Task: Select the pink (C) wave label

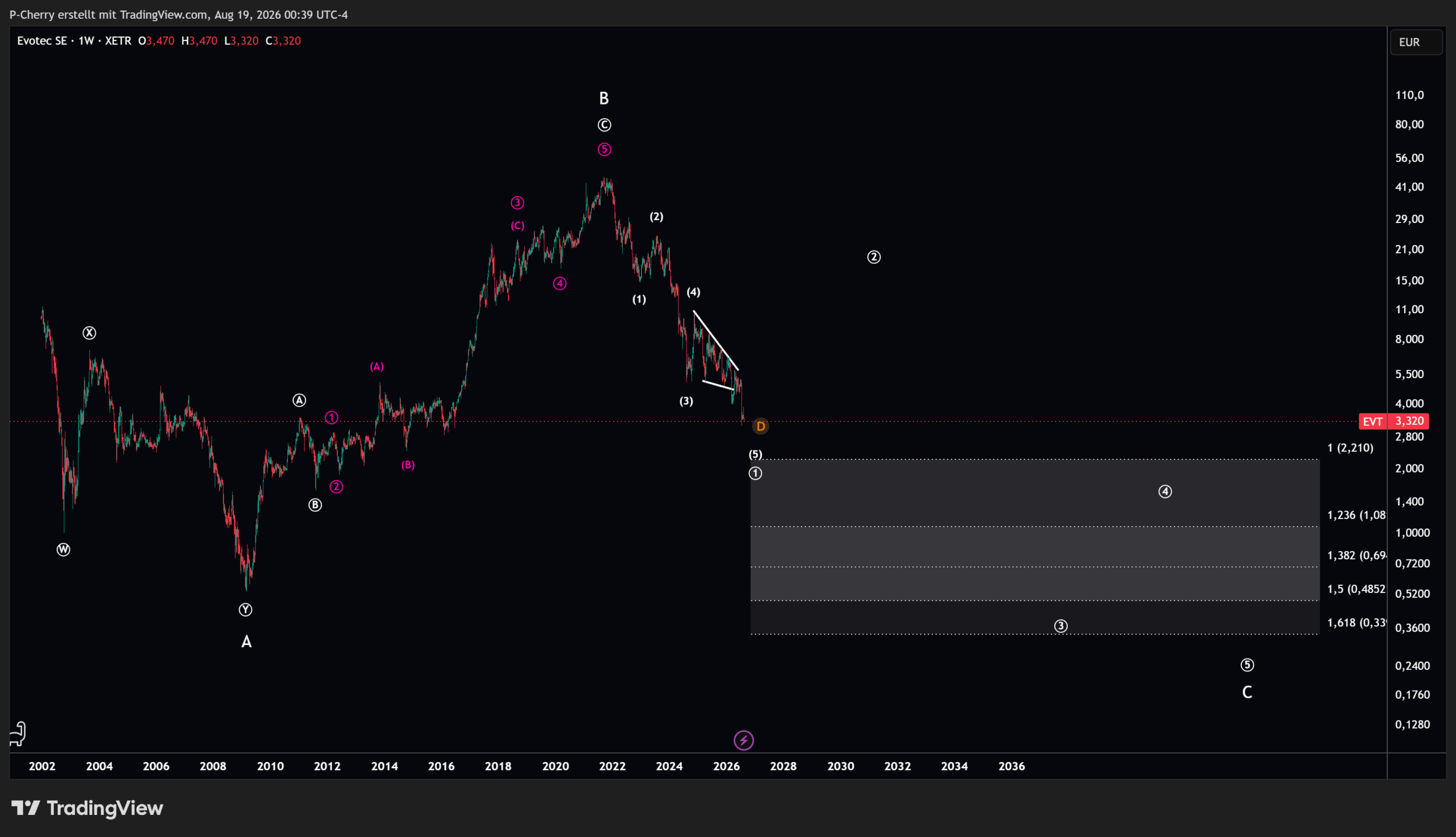Action: pyautogui.click(x=518, y=226)
